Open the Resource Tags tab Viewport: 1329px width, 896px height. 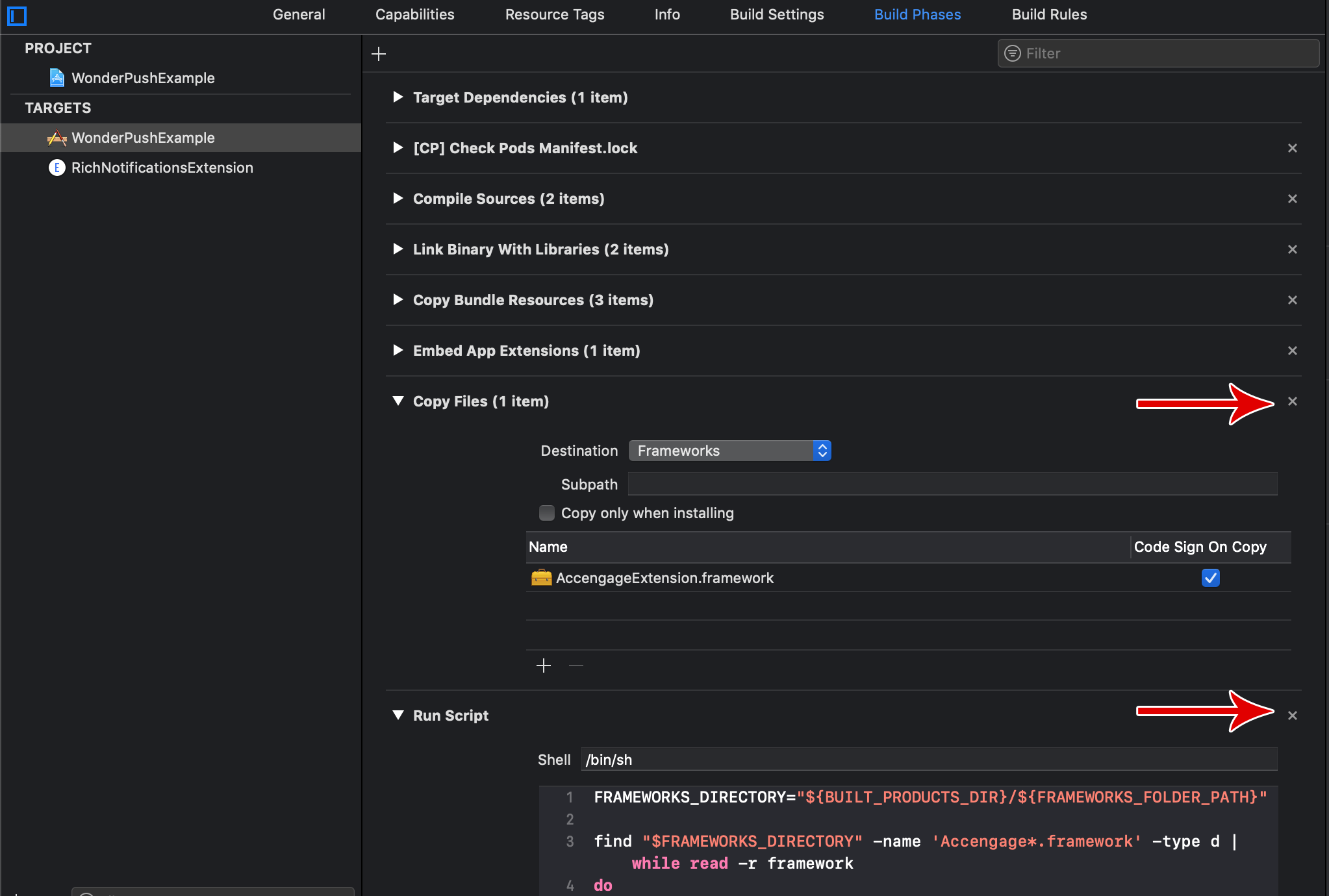555,14
